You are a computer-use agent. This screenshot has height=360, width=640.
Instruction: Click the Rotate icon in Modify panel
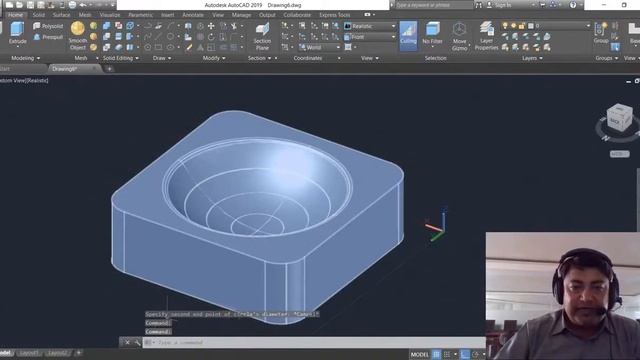pos(211,37)
